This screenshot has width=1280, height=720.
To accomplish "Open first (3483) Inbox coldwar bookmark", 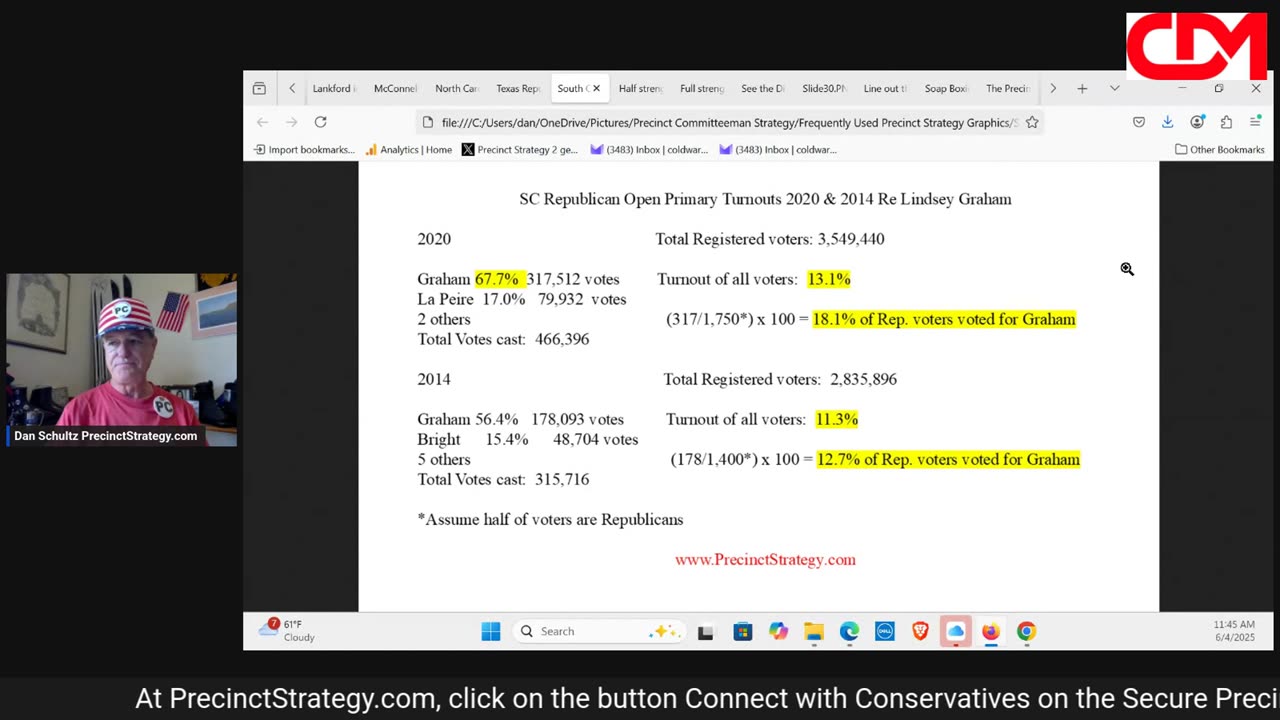I will (649, 150).
